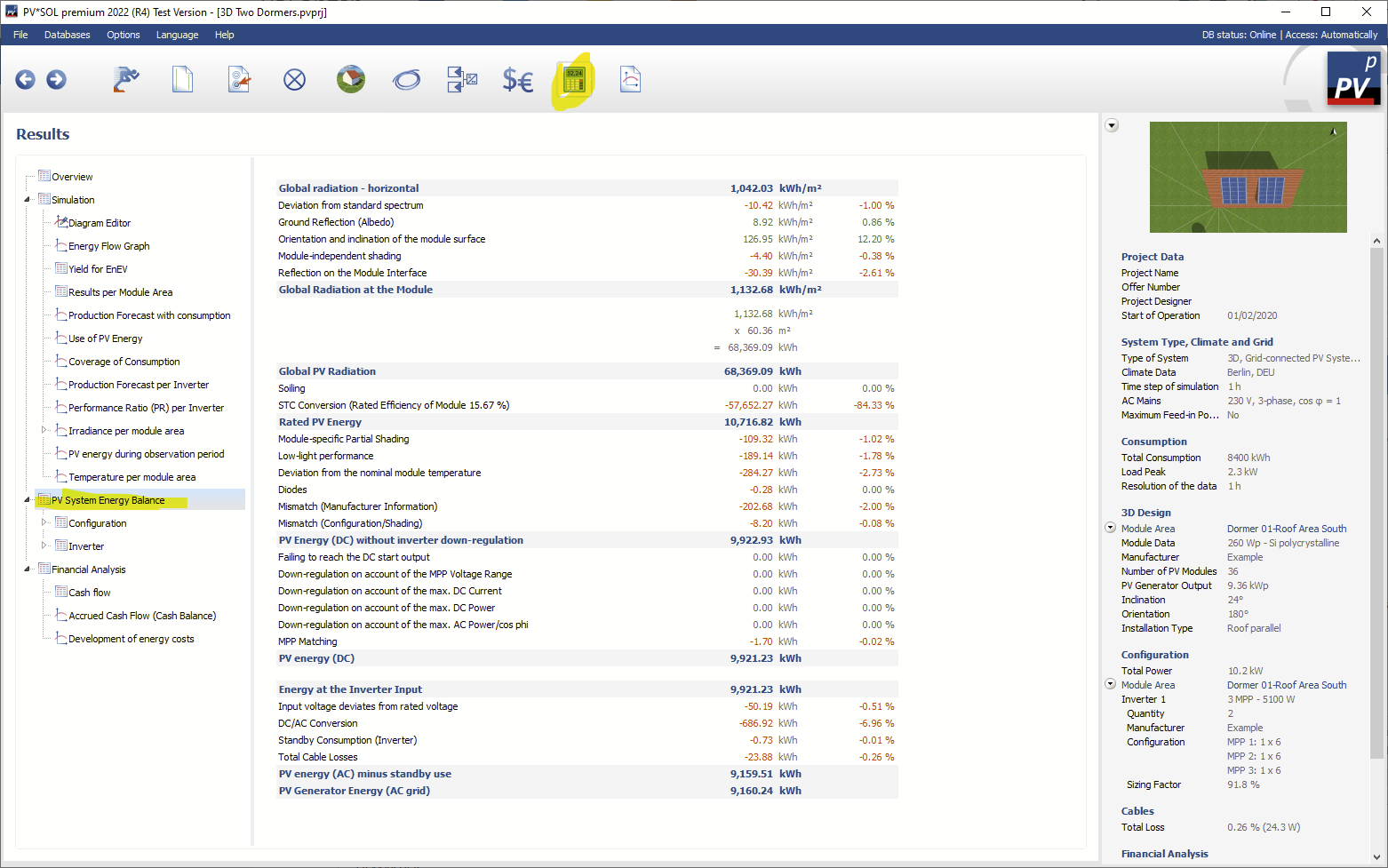Collapse the Simulation tree branch

[x=28, y=200]
